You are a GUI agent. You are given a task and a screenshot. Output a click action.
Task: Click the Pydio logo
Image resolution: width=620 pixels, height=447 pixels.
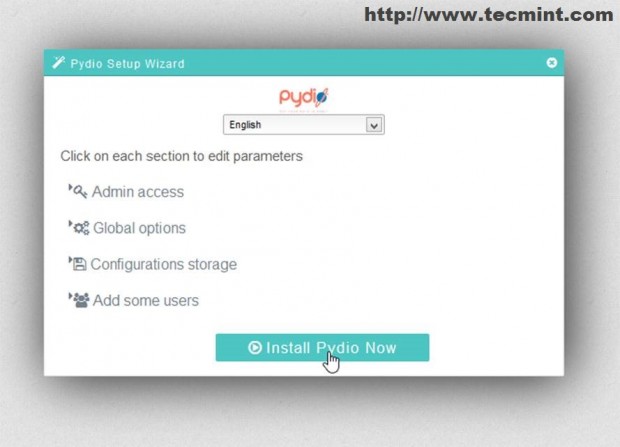(304, 98)
